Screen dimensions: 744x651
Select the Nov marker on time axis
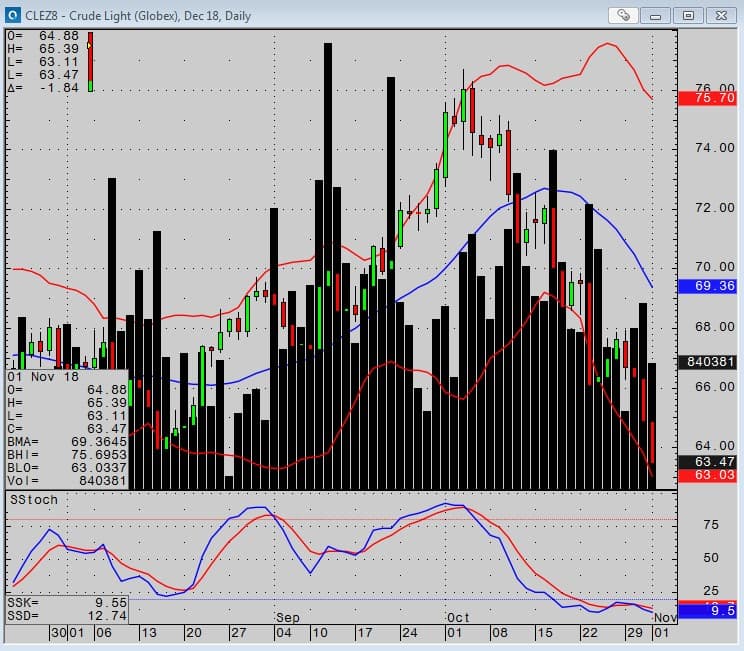pyautogui.click(x=666, y=618)
